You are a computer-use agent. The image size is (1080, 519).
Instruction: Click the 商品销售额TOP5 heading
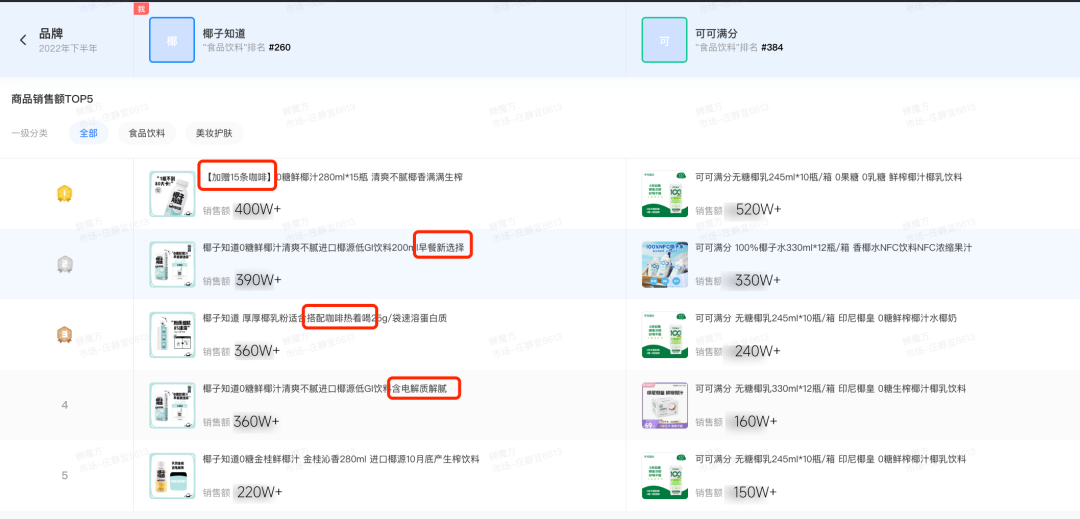click(52, 99)
